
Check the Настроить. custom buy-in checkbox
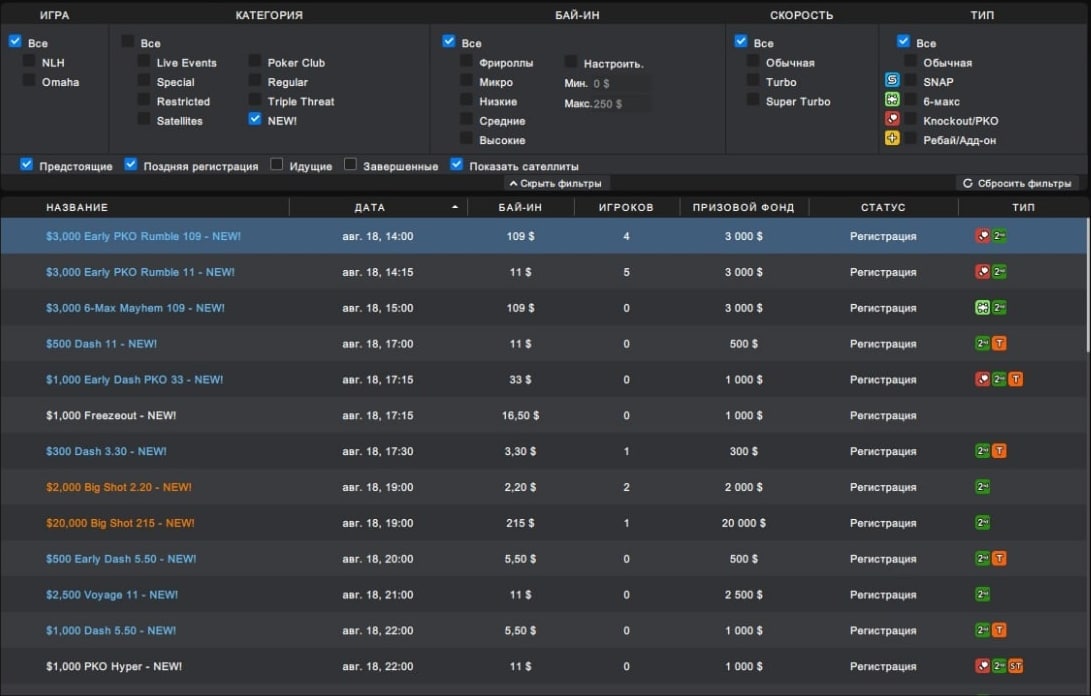(571, 61)
